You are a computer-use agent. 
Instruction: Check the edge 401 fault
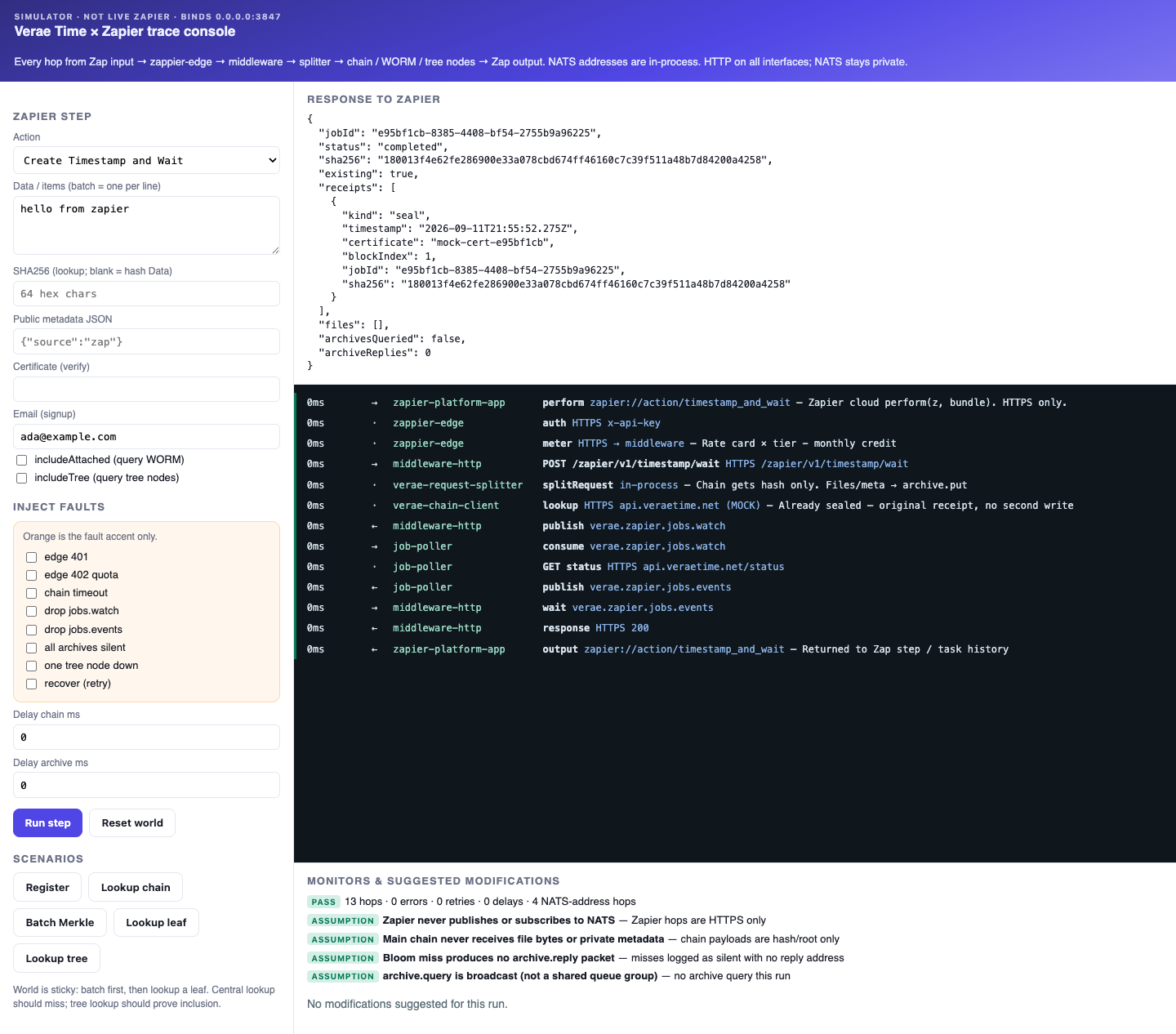(32, 557)
